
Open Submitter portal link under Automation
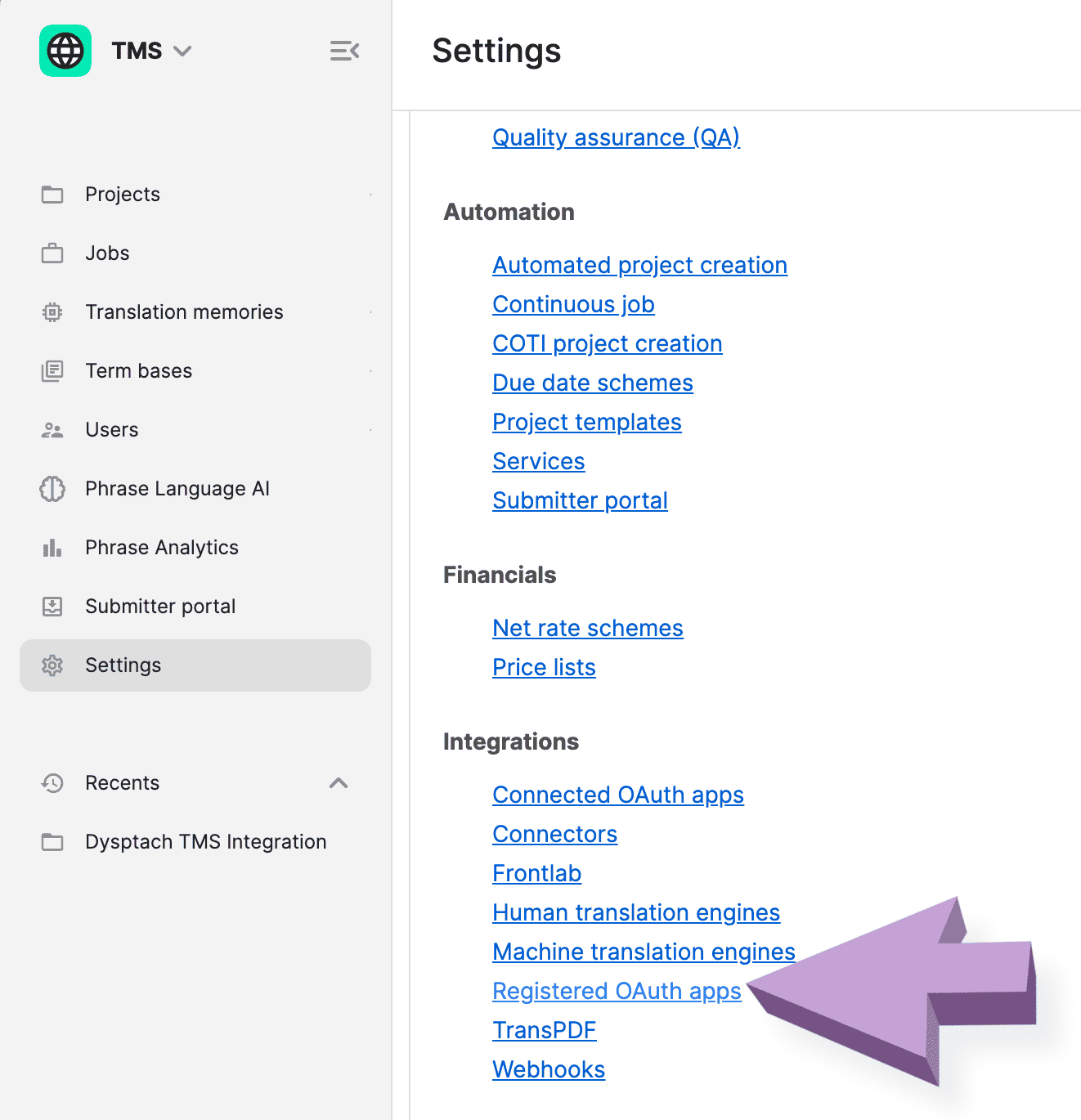click(580, 500)
